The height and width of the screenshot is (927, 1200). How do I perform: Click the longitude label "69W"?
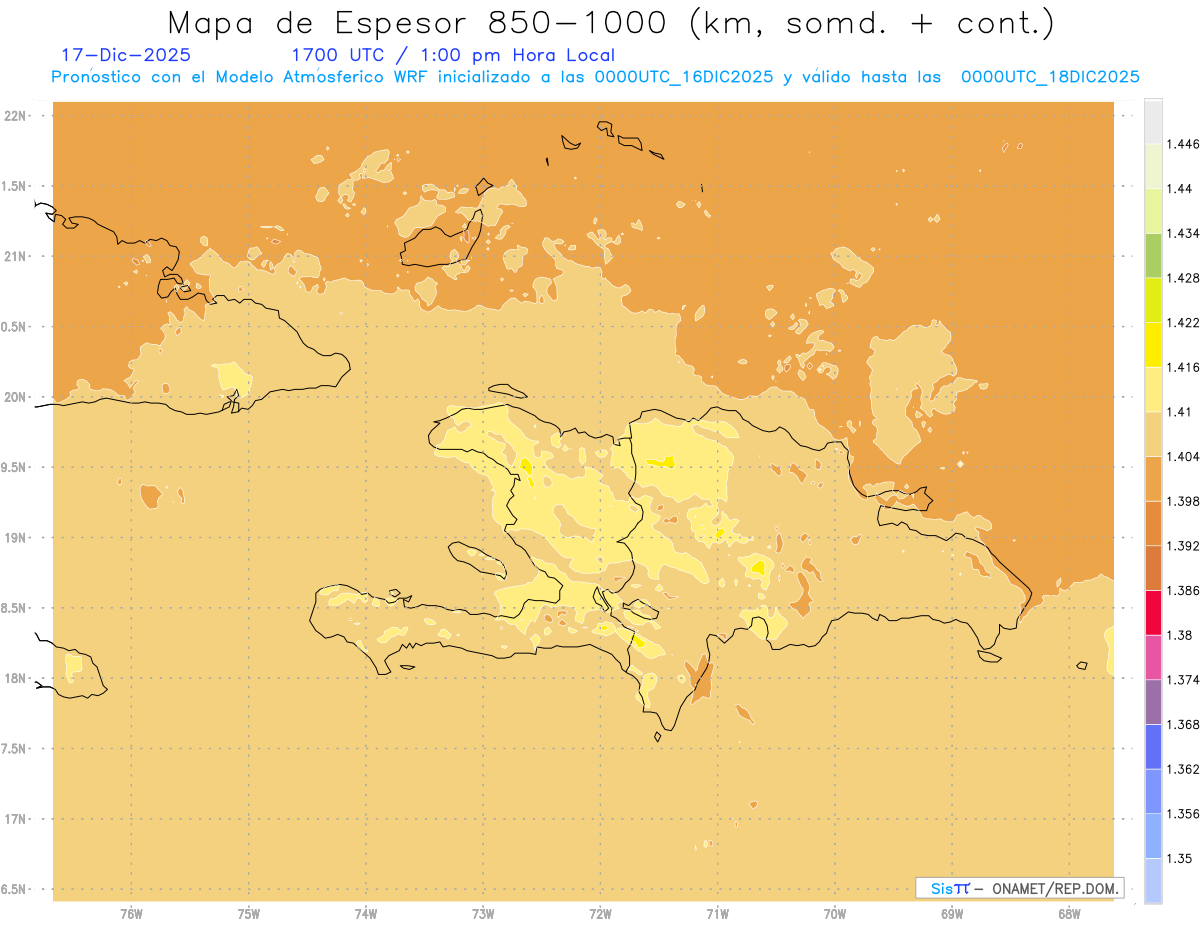952,913
